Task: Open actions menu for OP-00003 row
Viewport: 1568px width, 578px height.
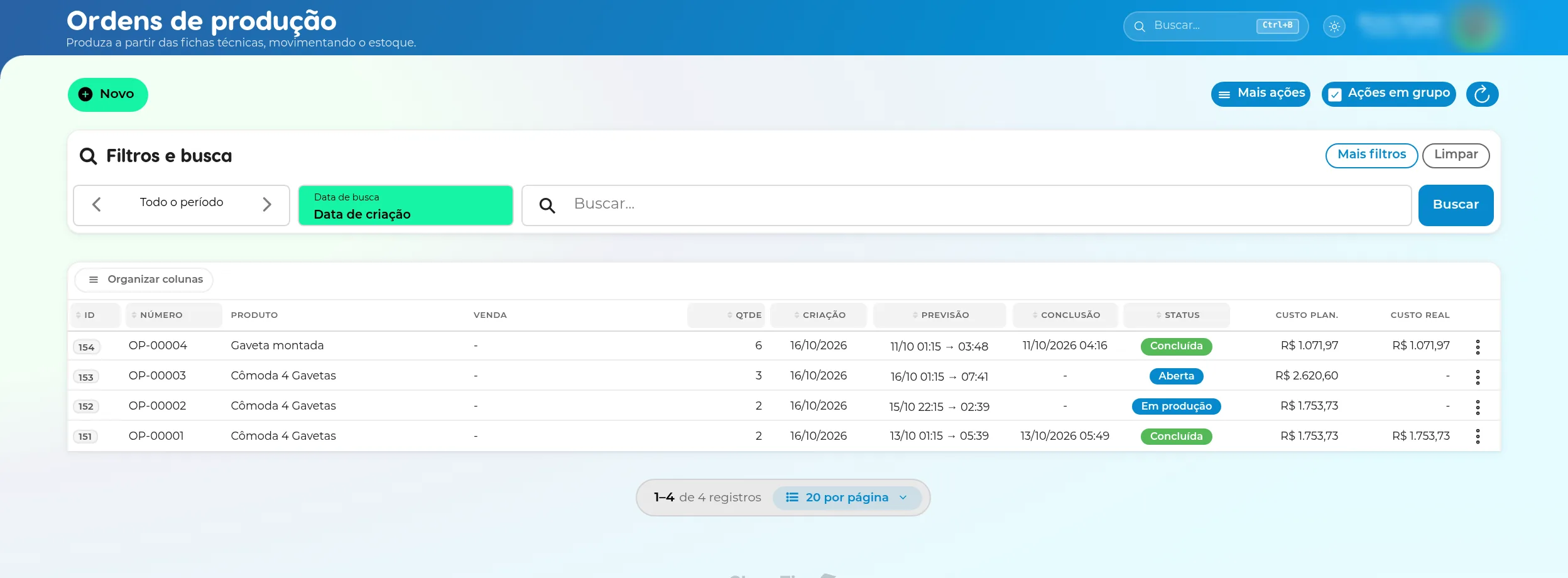Action: (x=1478, y=377)
